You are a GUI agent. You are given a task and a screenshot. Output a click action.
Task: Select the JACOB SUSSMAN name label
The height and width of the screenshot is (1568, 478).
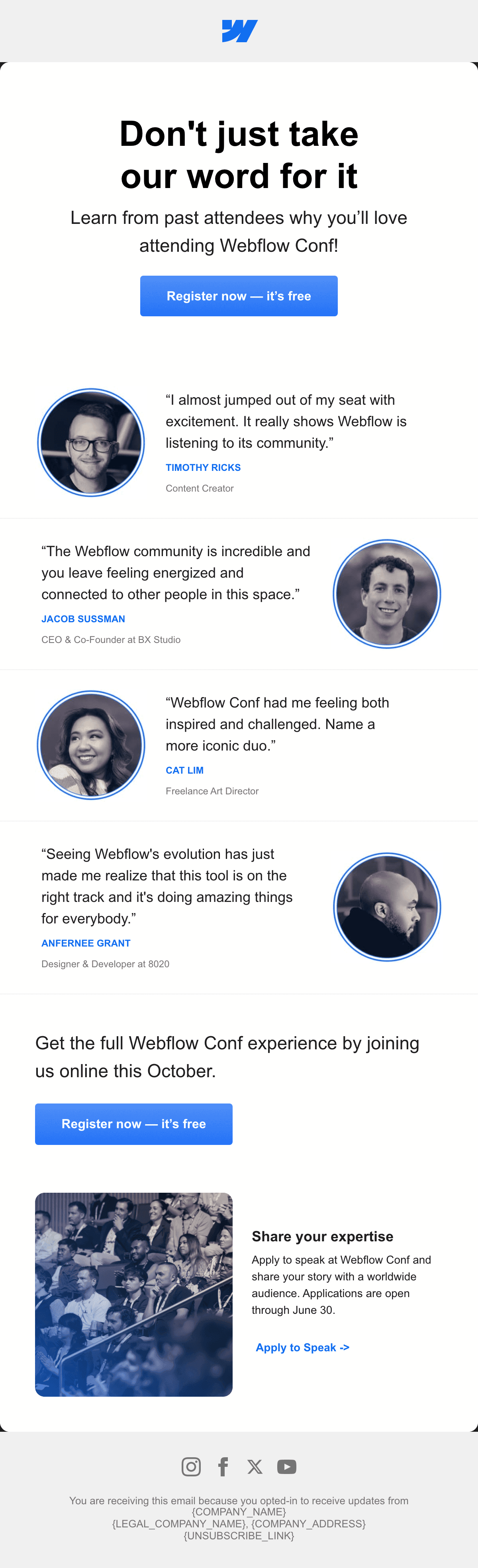83,619
